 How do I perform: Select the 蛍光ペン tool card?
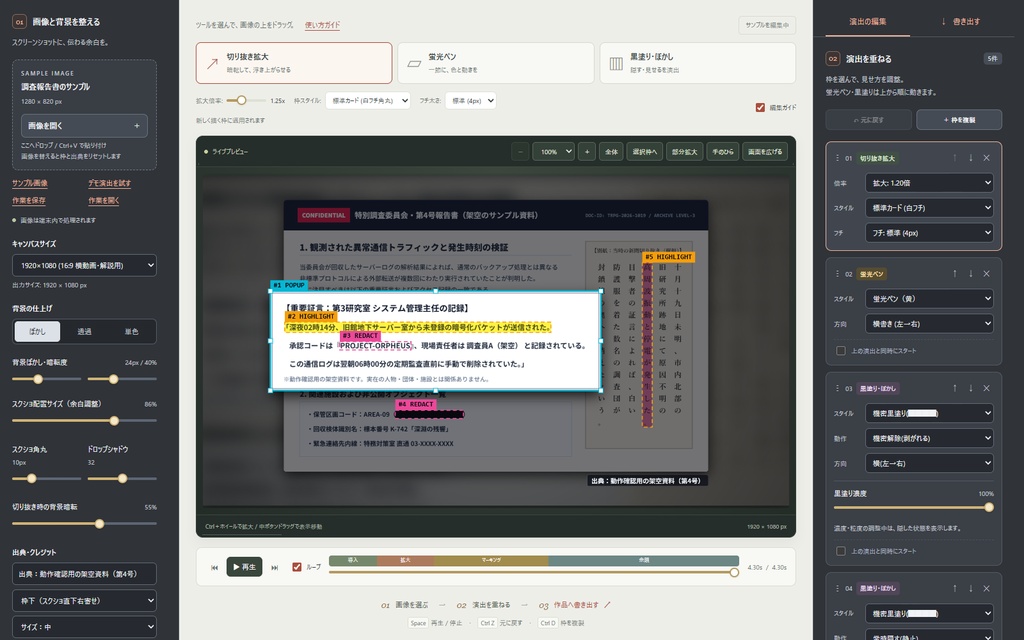tap(496, 63)
